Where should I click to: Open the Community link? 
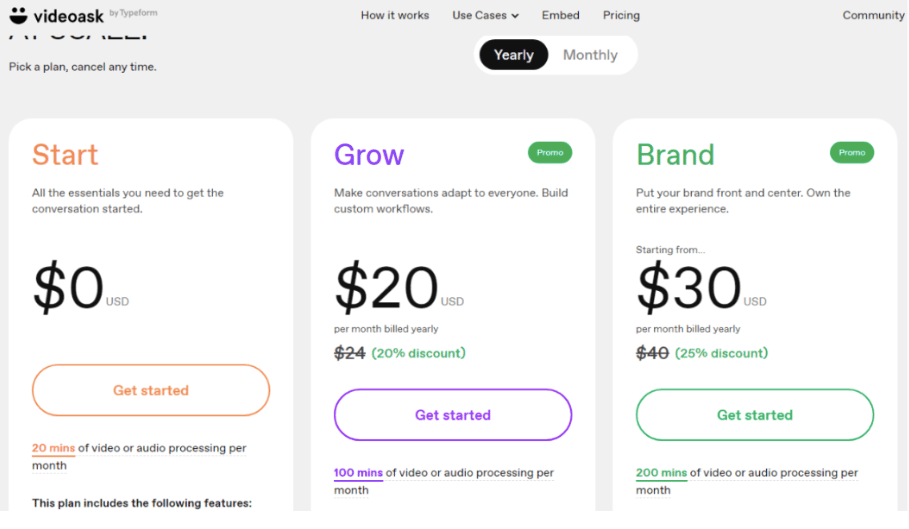873,16
